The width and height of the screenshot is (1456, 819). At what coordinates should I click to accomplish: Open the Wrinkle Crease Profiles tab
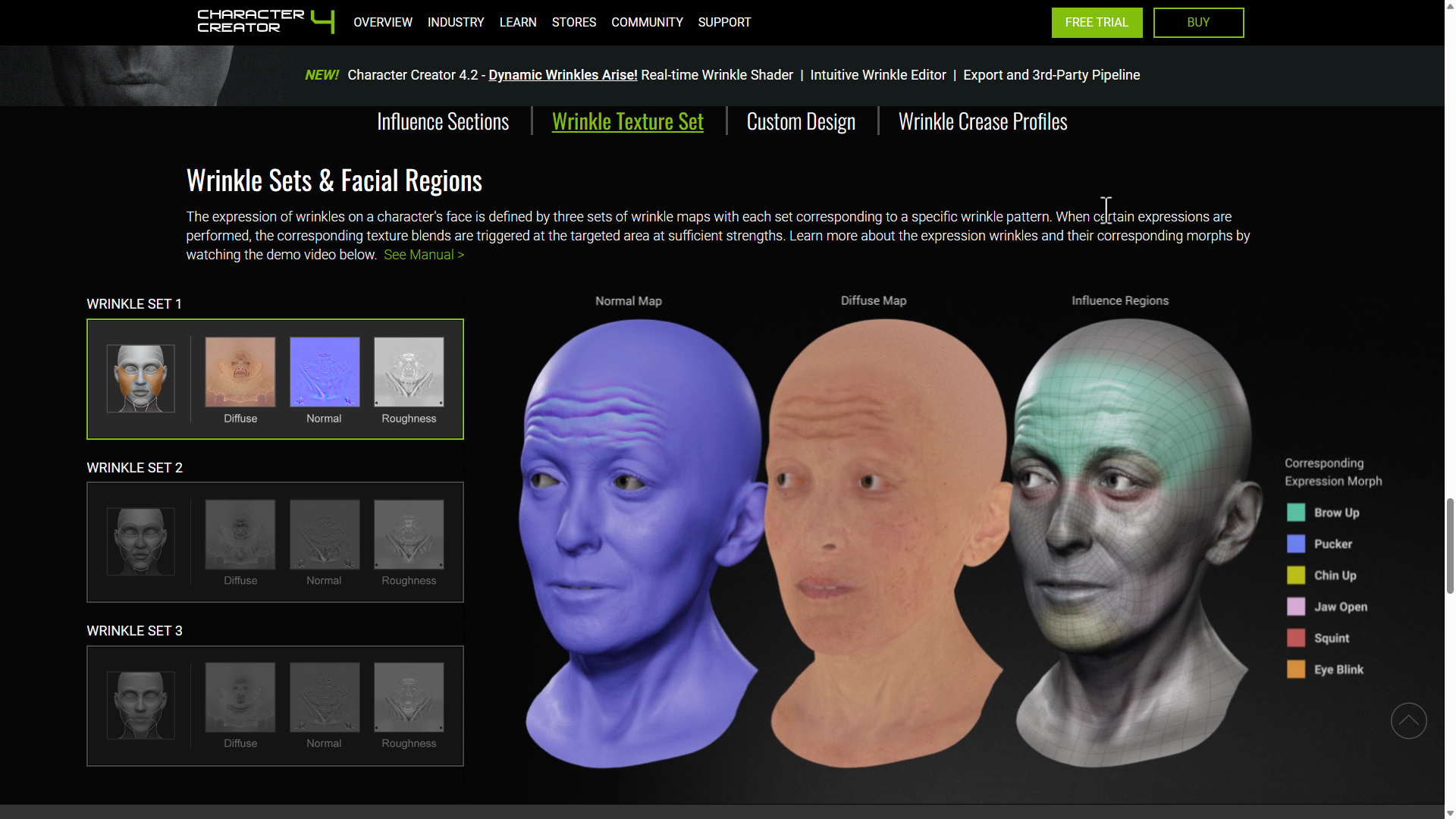click(983, 121)
